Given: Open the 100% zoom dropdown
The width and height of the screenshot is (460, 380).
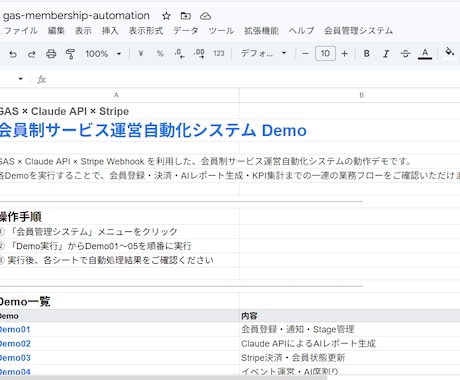Looking at the screenshot, I should 103,54.
